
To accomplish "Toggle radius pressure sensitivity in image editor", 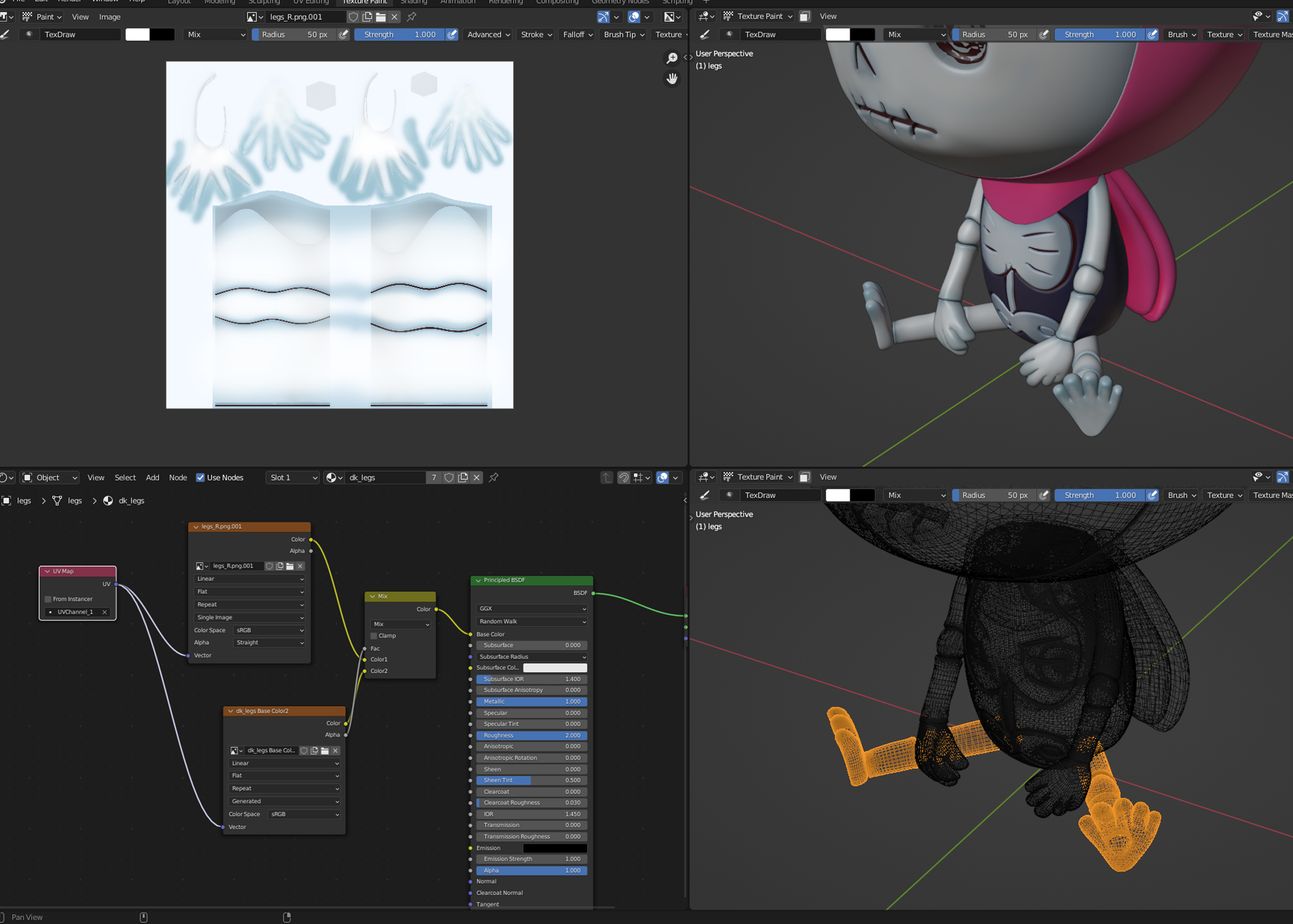I will [x=343, y=34].
